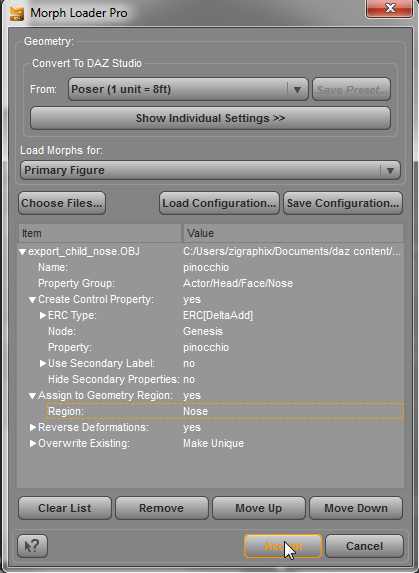Click the Cancel button
Image resolution: width=419 pixels, height=573 pixels.
pos(364,546)
